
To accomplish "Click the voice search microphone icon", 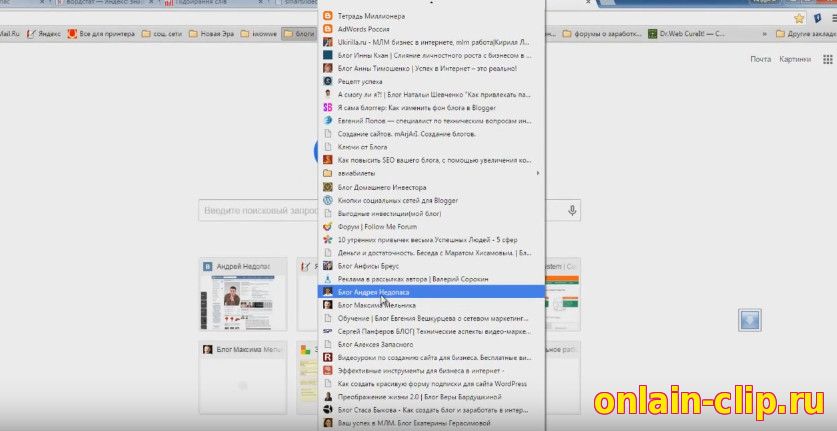I will coord(572,210).
